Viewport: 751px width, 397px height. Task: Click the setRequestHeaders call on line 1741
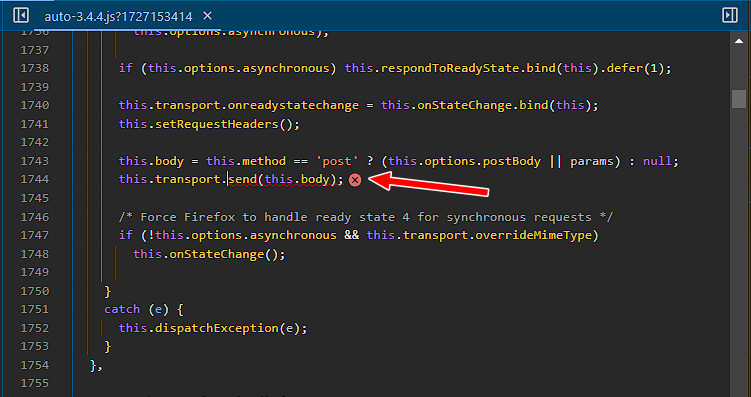(216, 124)
